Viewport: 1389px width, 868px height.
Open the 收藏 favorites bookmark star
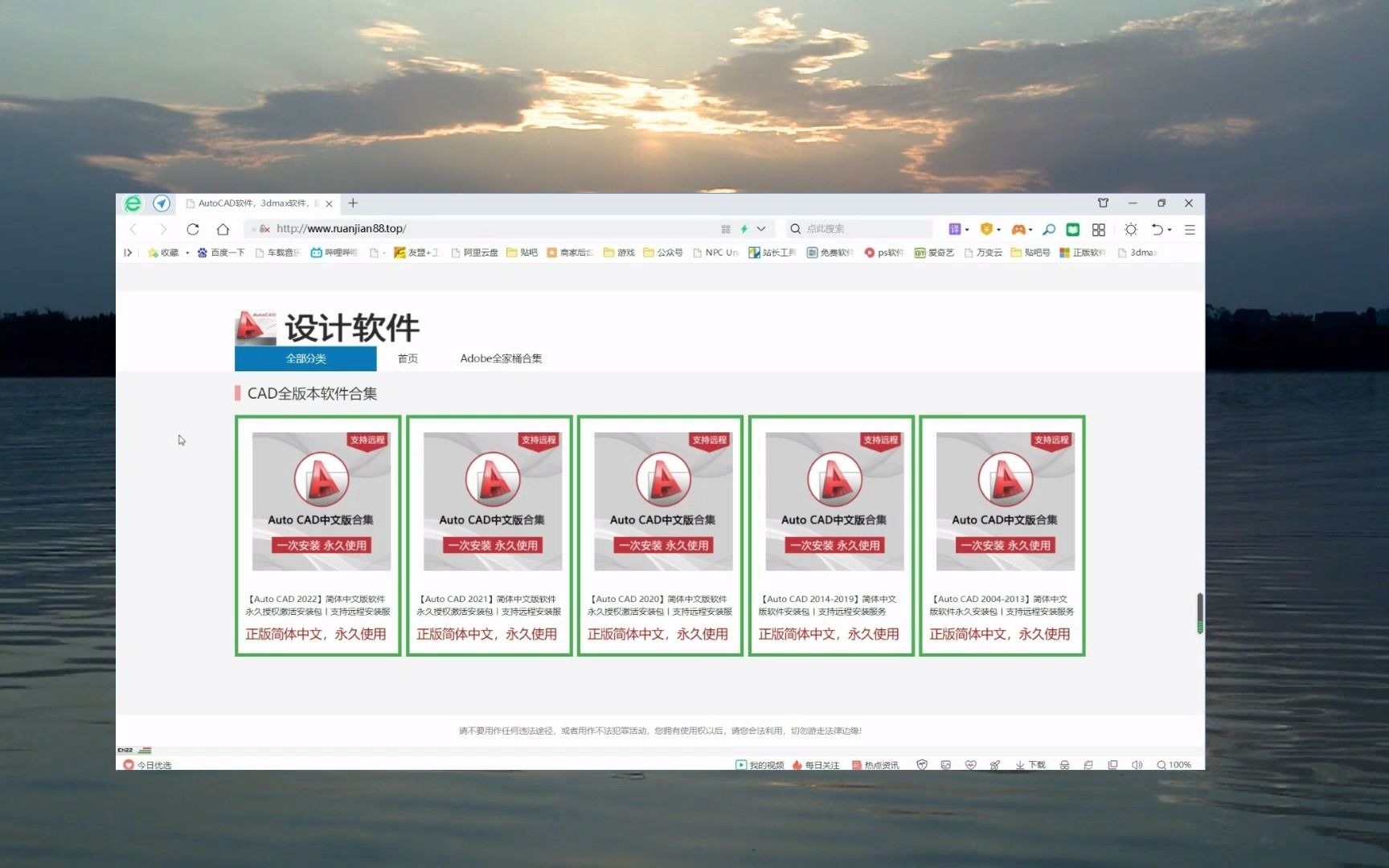click(163, 252)
